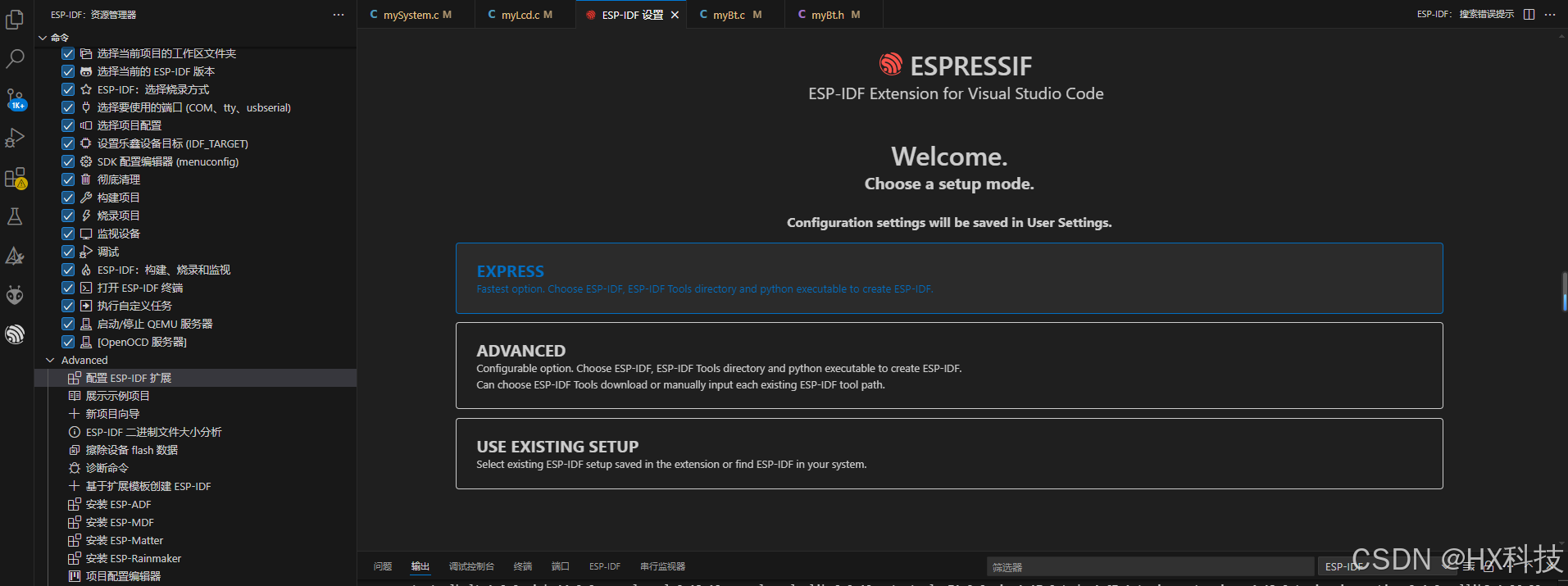This screenshot has height=586, width=1568.
Task: Click the flame icon of 构建、烧录和监视
Action: (x=86, y=270)
